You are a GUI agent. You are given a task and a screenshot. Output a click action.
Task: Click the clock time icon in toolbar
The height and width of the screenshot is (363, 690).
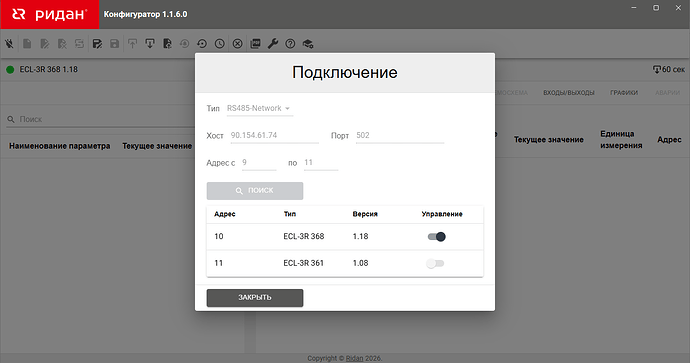click(220, 44)
